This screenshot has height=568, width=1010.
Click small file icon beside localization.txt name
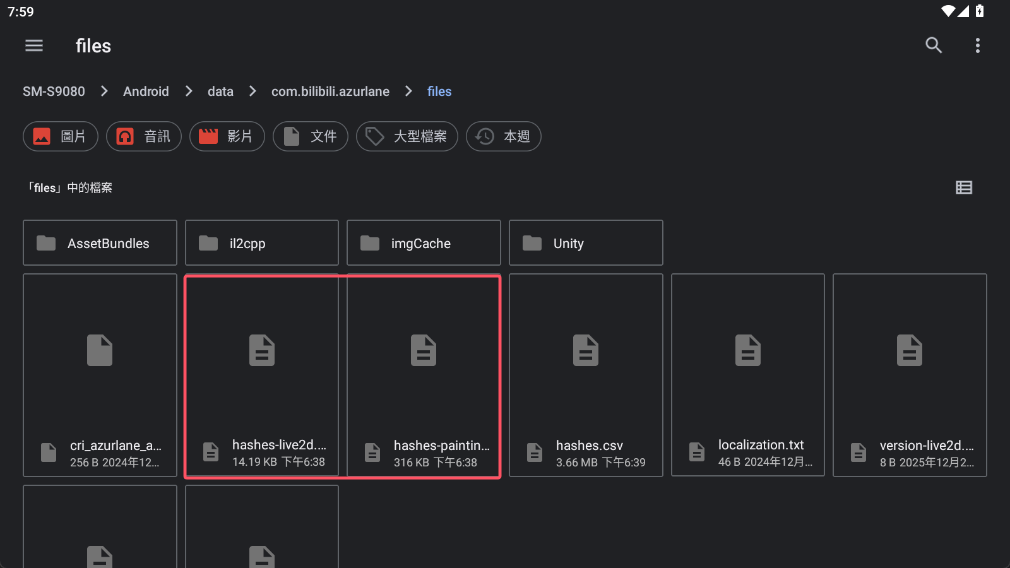pyautogui.click(x=696, y=452)
